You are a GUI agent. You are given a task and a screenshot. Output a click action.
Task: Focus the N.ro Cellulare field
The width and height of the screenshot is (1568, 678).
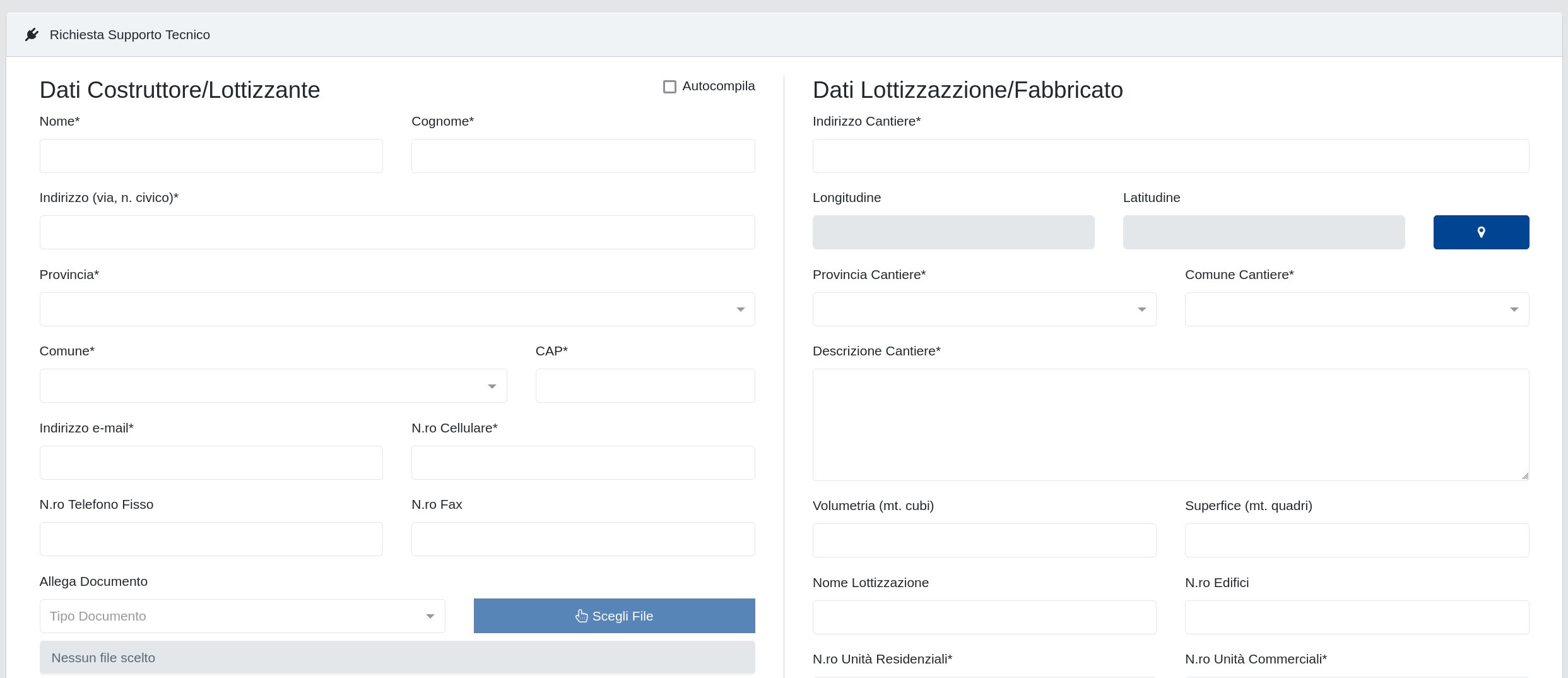pyautogui.click(x=582, y=463)
